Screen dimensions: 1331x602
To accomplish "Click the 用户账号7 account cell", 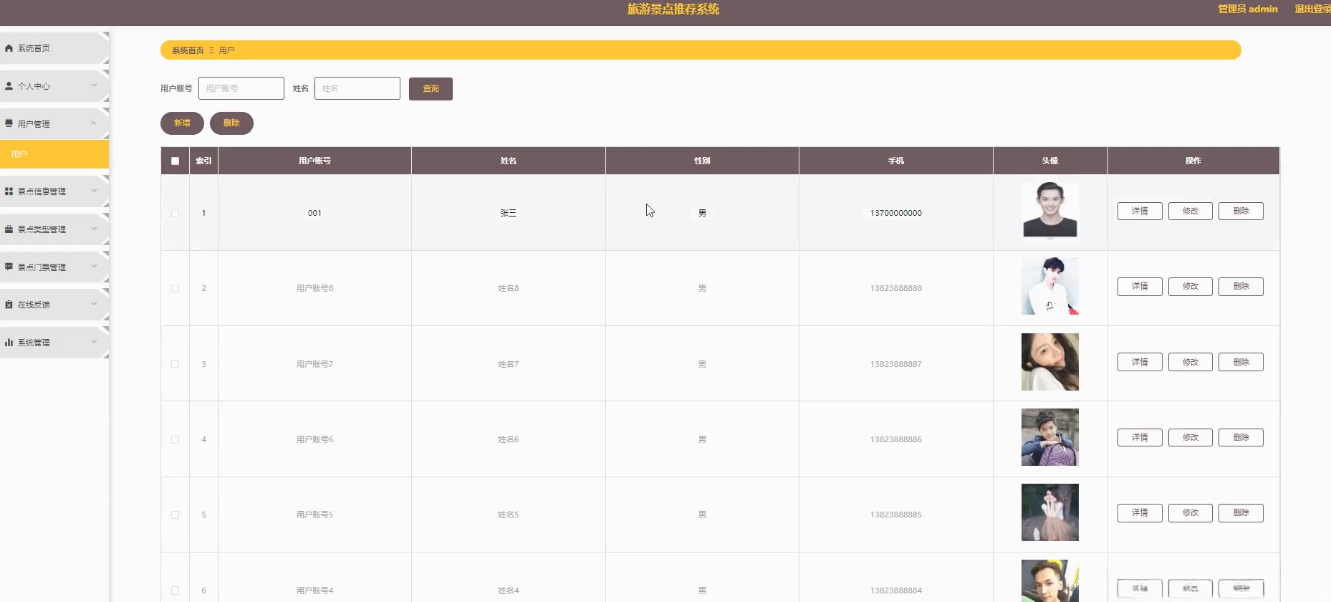I will pos(315,364).
